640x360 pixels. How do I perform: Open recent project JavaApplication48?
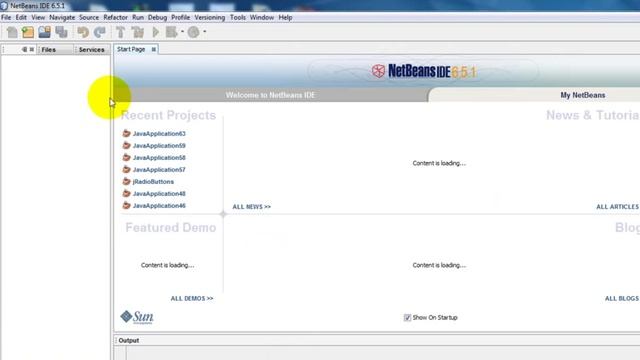coord(159,194)
